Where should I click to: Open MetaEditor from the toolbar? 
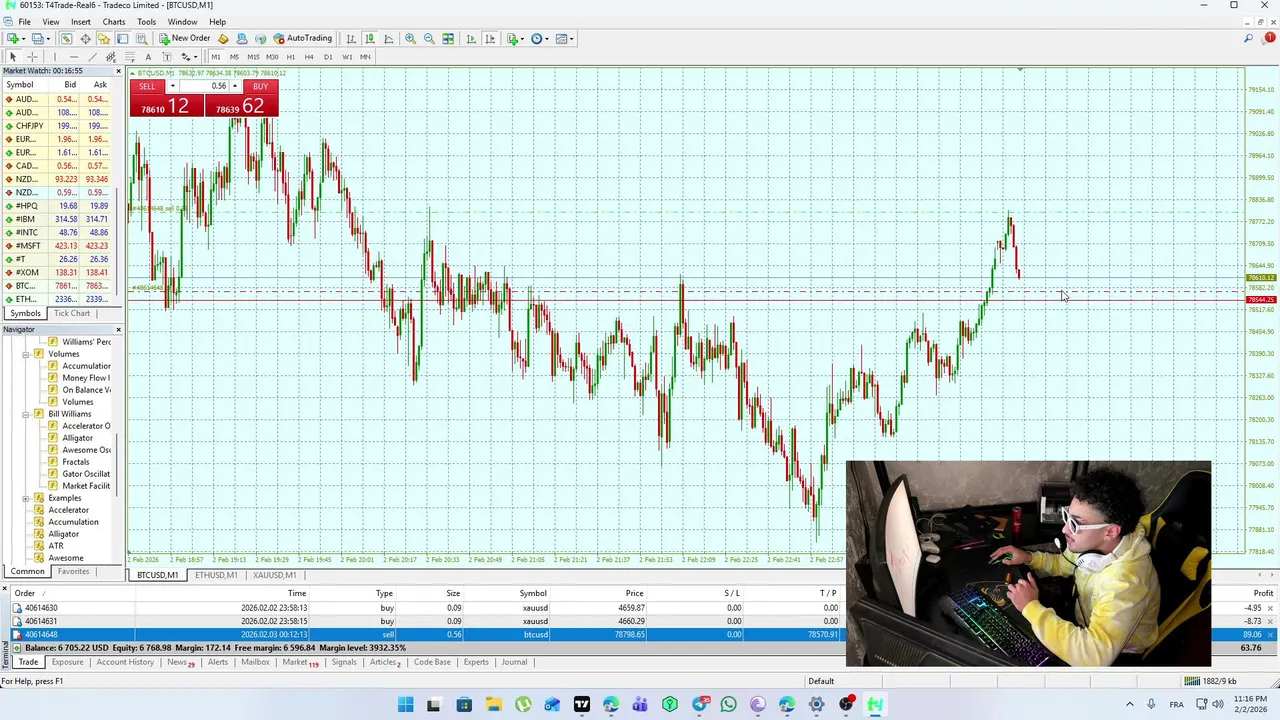[223, 38]
